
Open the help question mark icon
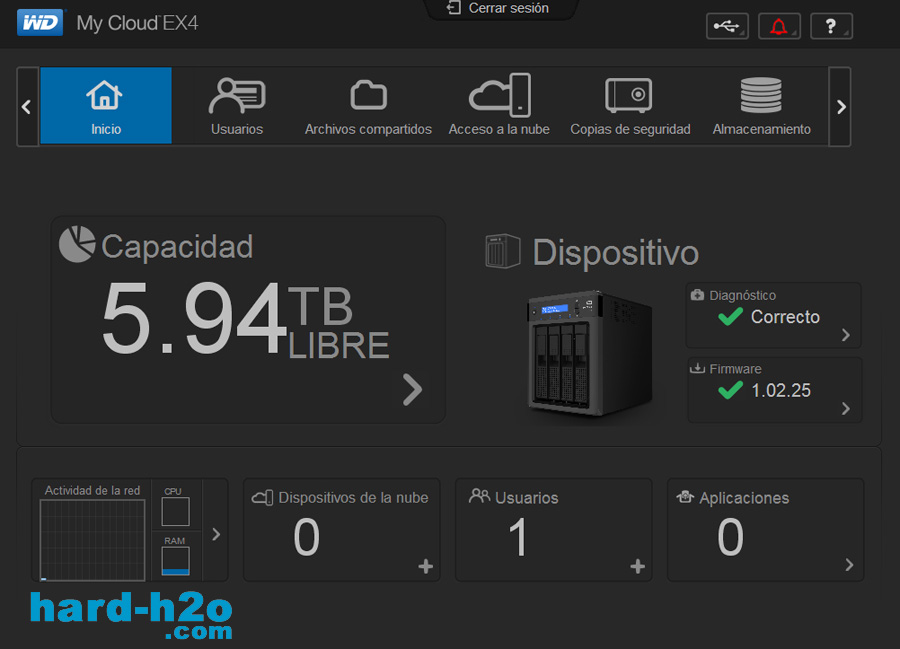pyautogui.click(x=831, y=26)
